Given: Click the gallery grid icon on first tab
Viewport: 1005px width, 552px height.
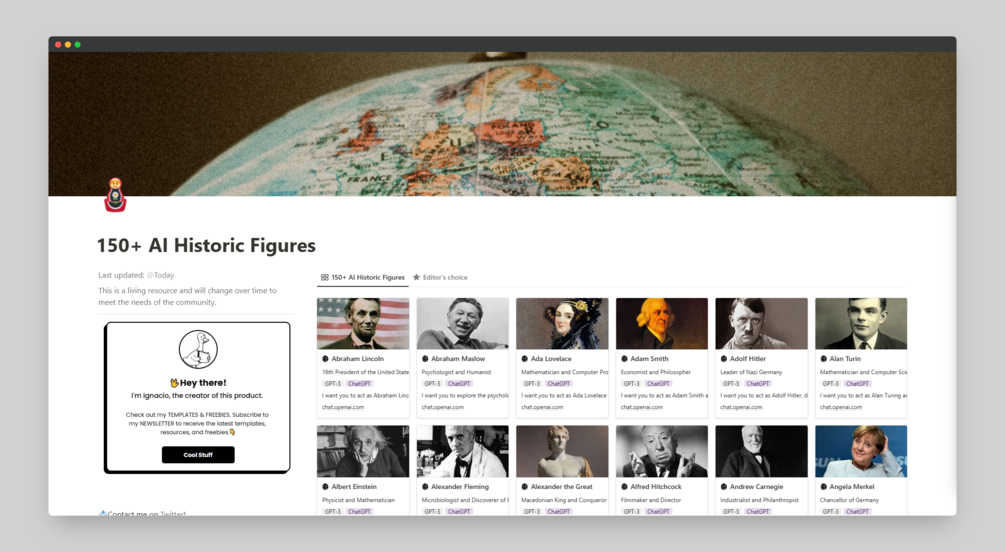Looking at the screenshot, I should [x=324, y=278].
